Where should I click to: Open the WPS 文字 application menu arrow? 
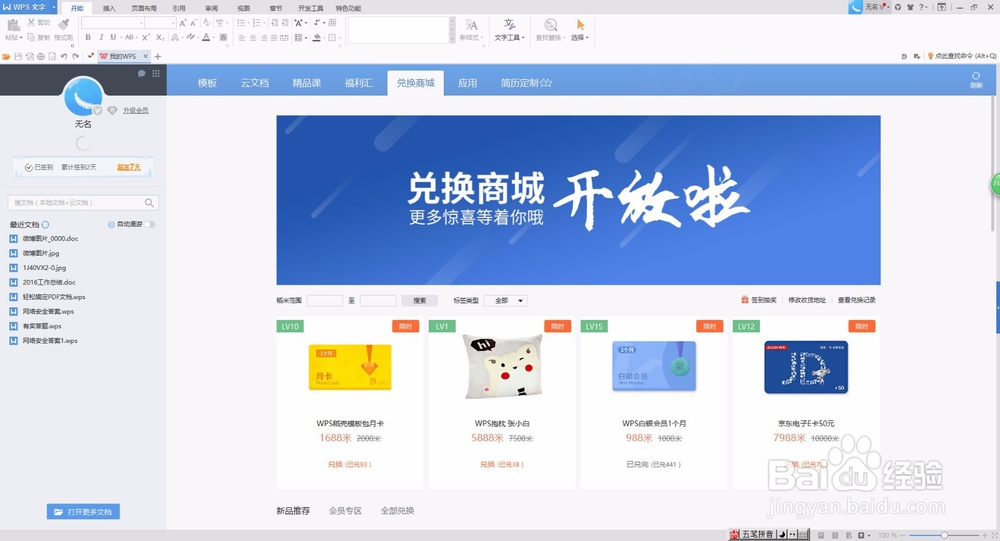pos(54,7)
